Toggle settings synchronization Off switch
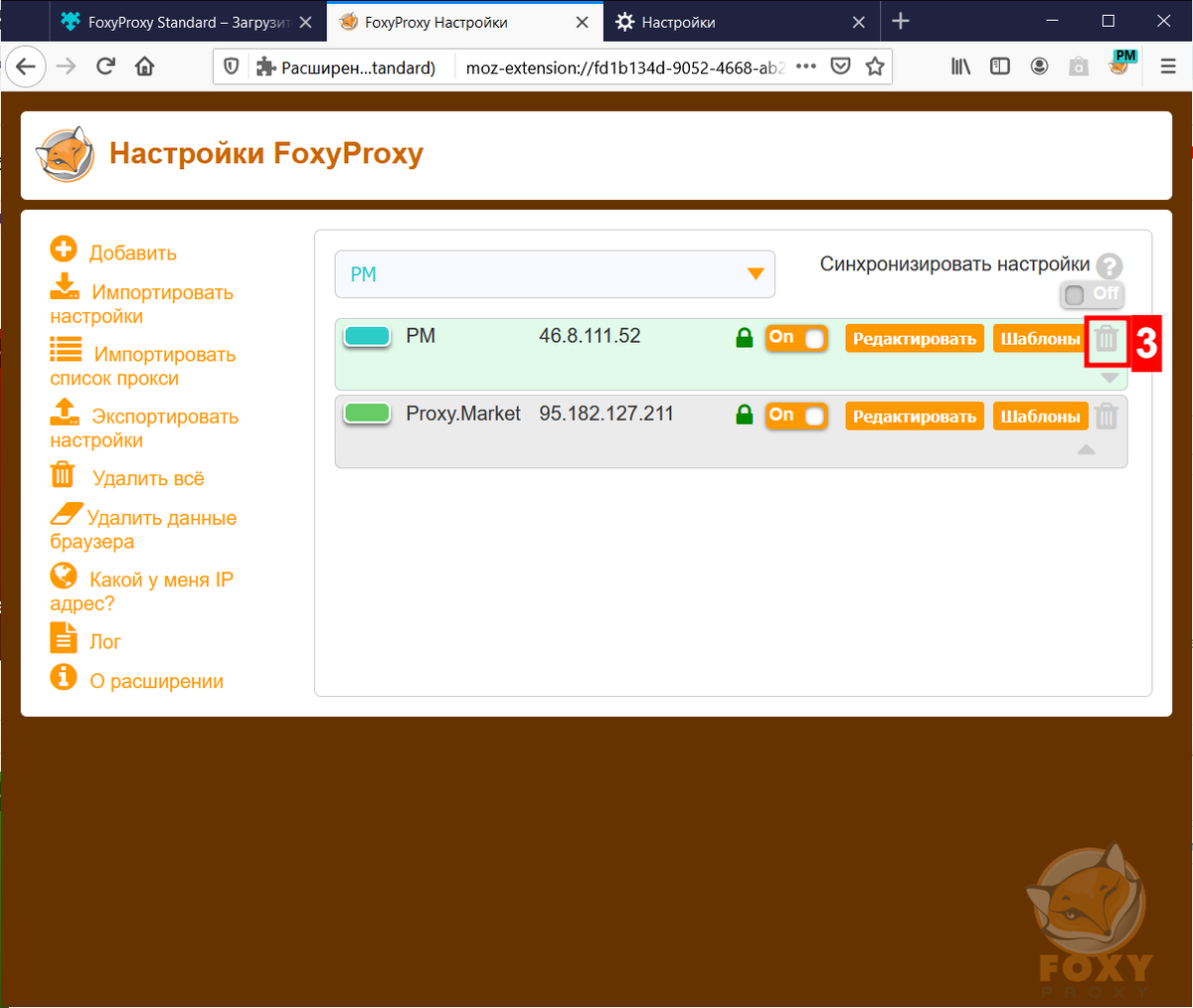Viewport: 1193px width, 1008px height. [x=1092, y=294]
